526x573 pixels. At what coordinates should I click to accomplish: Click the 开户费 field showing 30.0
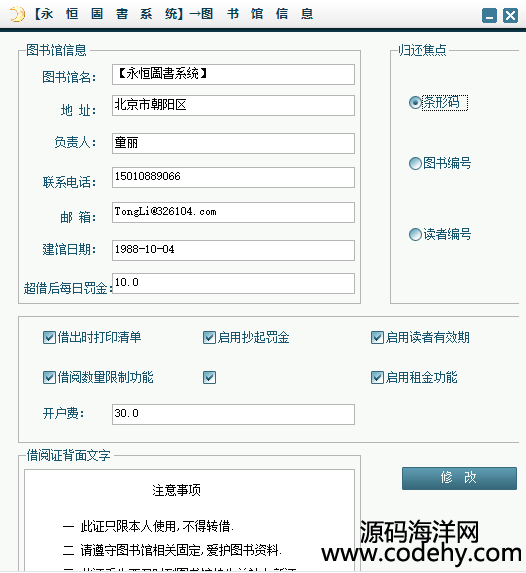233,414
